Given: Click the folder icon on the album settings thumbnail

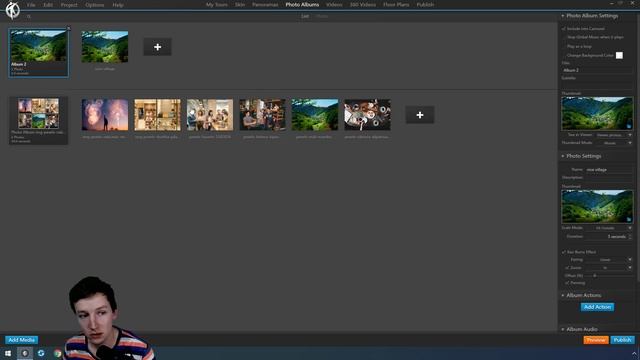Looking at the screenshot, I should point(629,127).
